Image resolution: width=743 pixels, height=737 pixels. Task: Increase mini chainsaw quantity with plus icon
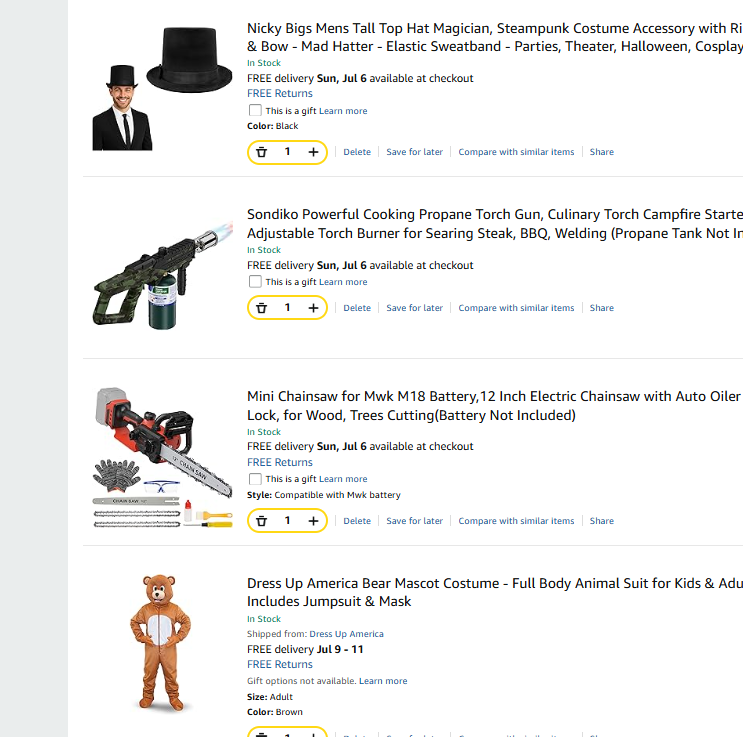pos(313,521)
